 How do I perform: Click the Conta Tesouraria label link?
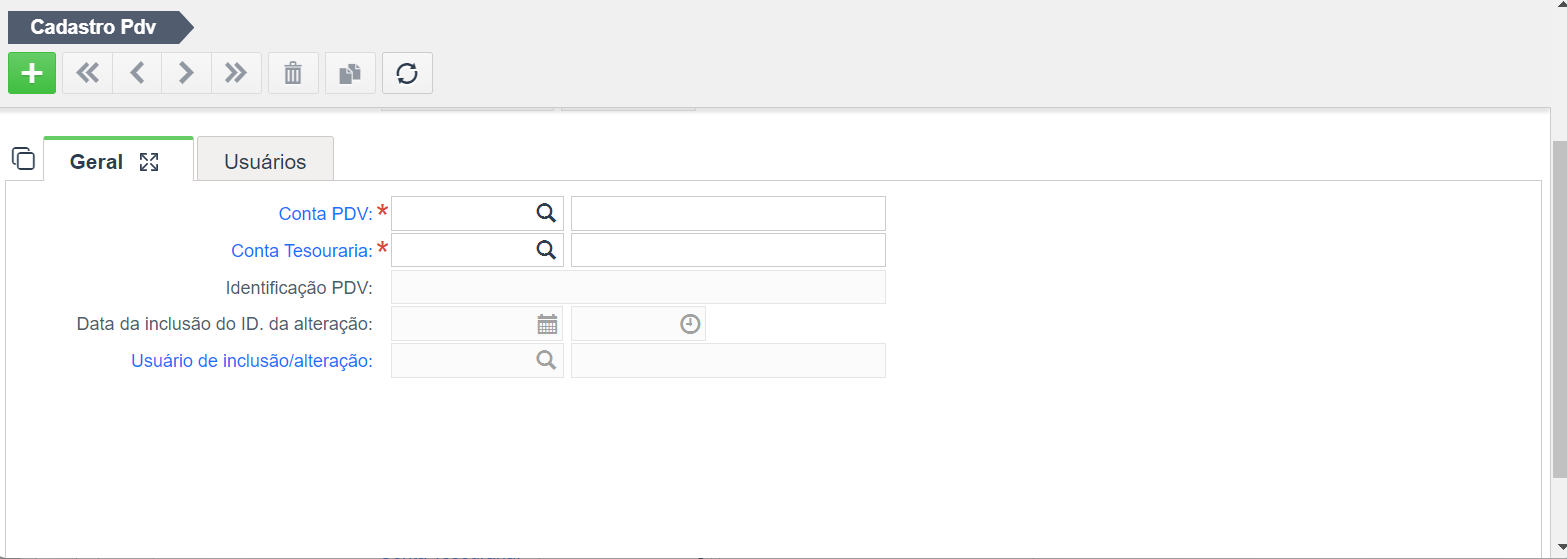[x=302, y=250]
